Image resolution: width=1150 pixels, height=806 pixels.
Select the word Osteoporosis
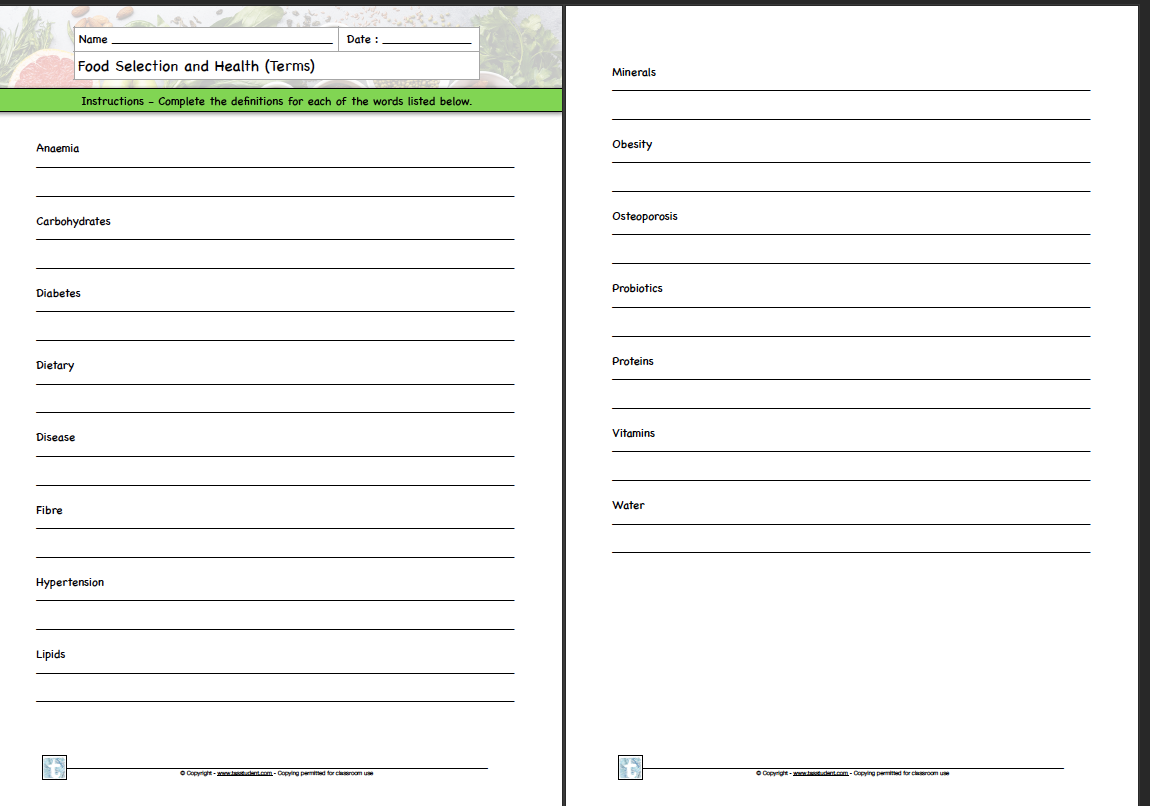pos(644,216)
